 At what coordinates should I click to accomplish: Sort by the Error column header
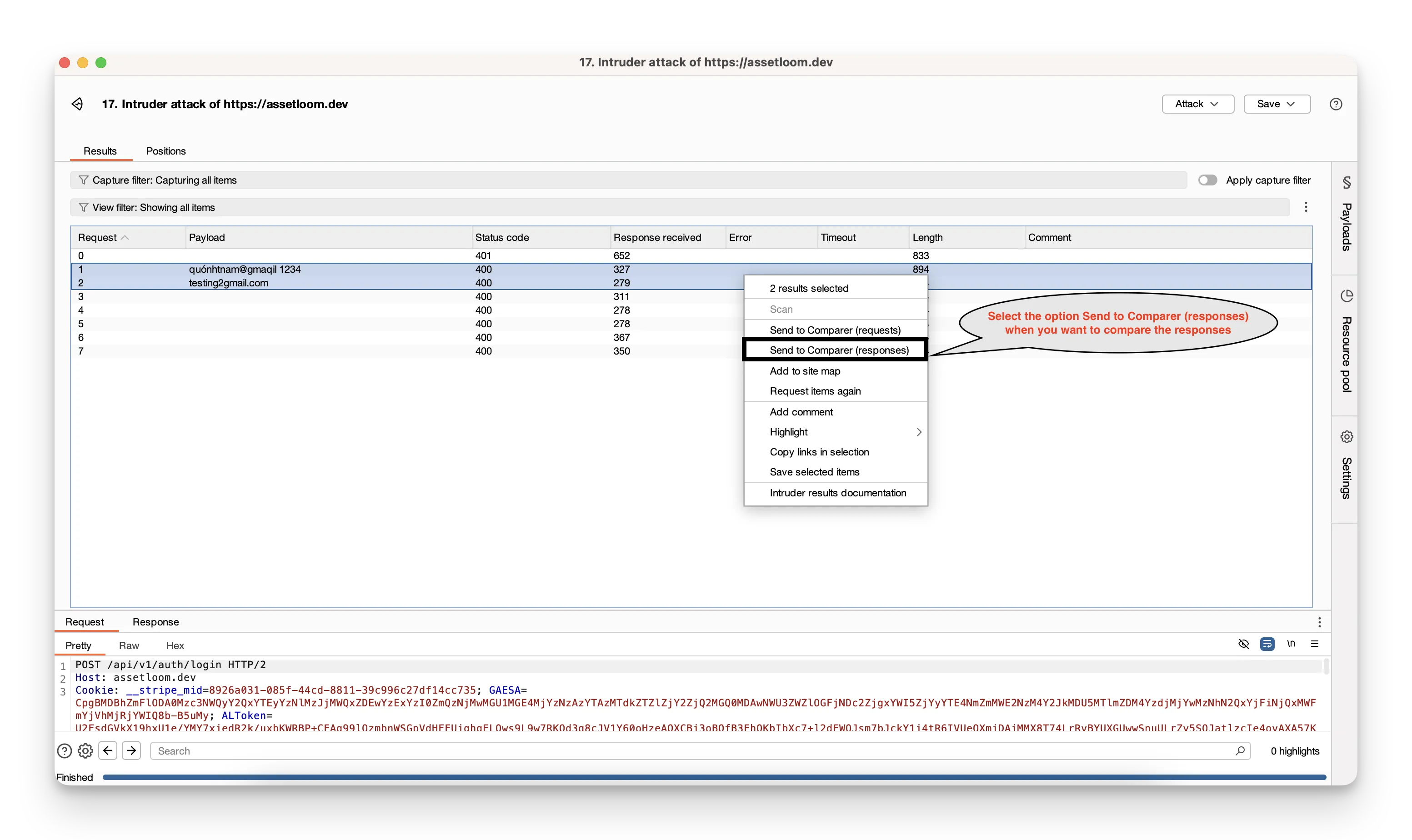point(771,238)
